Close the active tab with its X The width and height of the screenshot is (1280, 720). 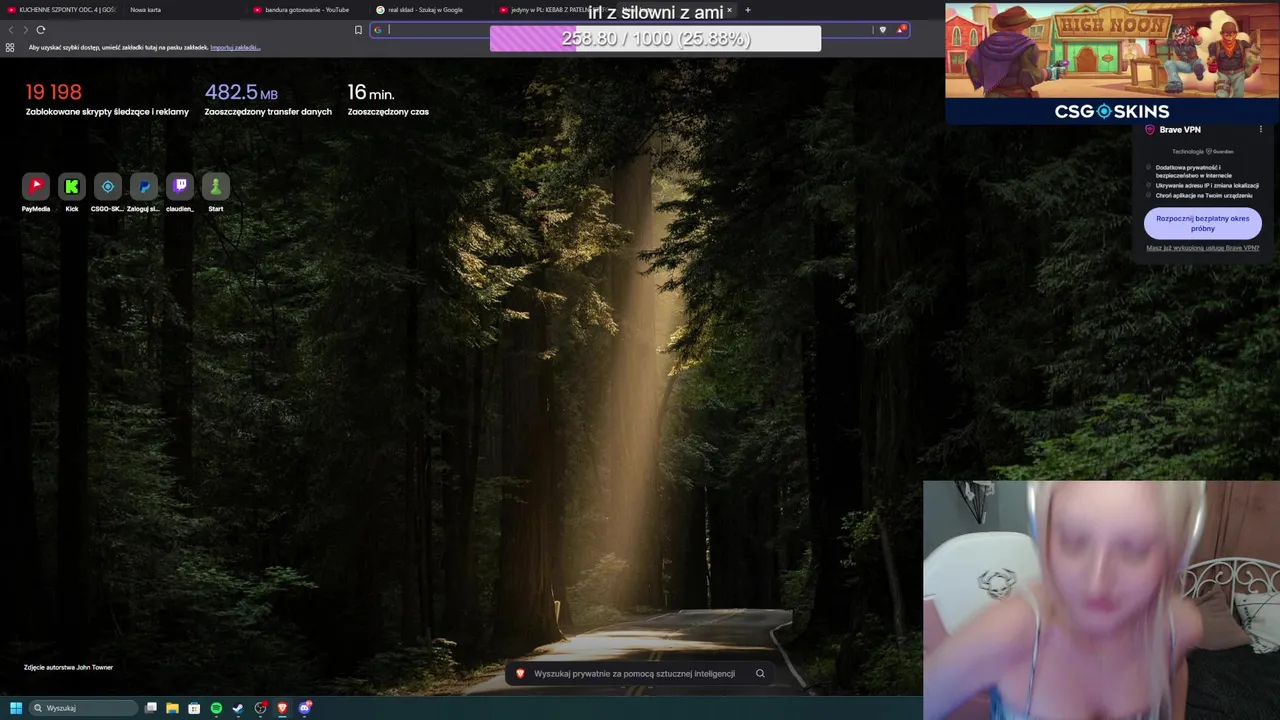(x=729, y=10)
